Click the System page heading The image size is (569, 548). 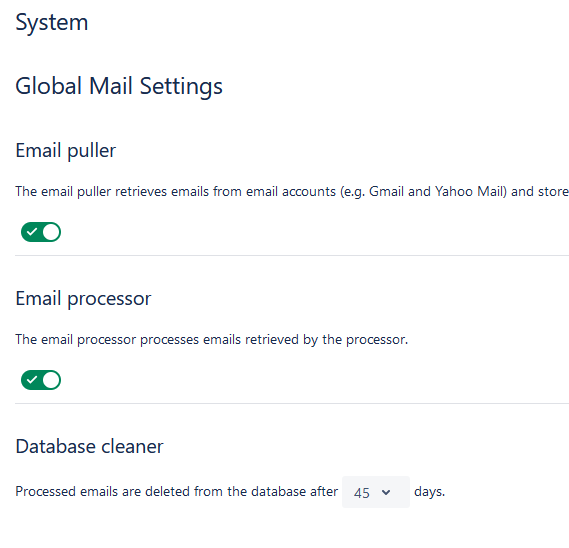click(x=52, y=23)
